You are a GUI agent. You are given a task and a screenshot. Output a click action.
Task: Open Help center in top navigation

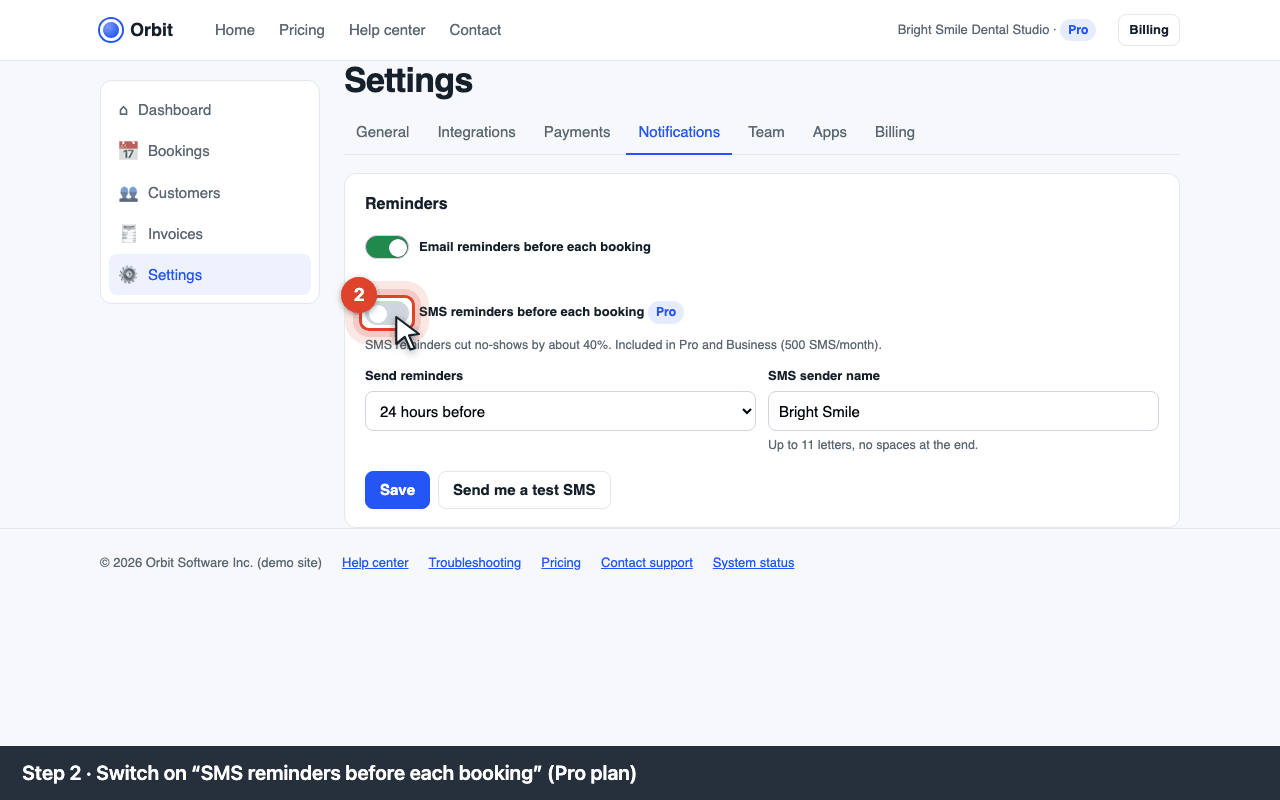tap(387, 30)
